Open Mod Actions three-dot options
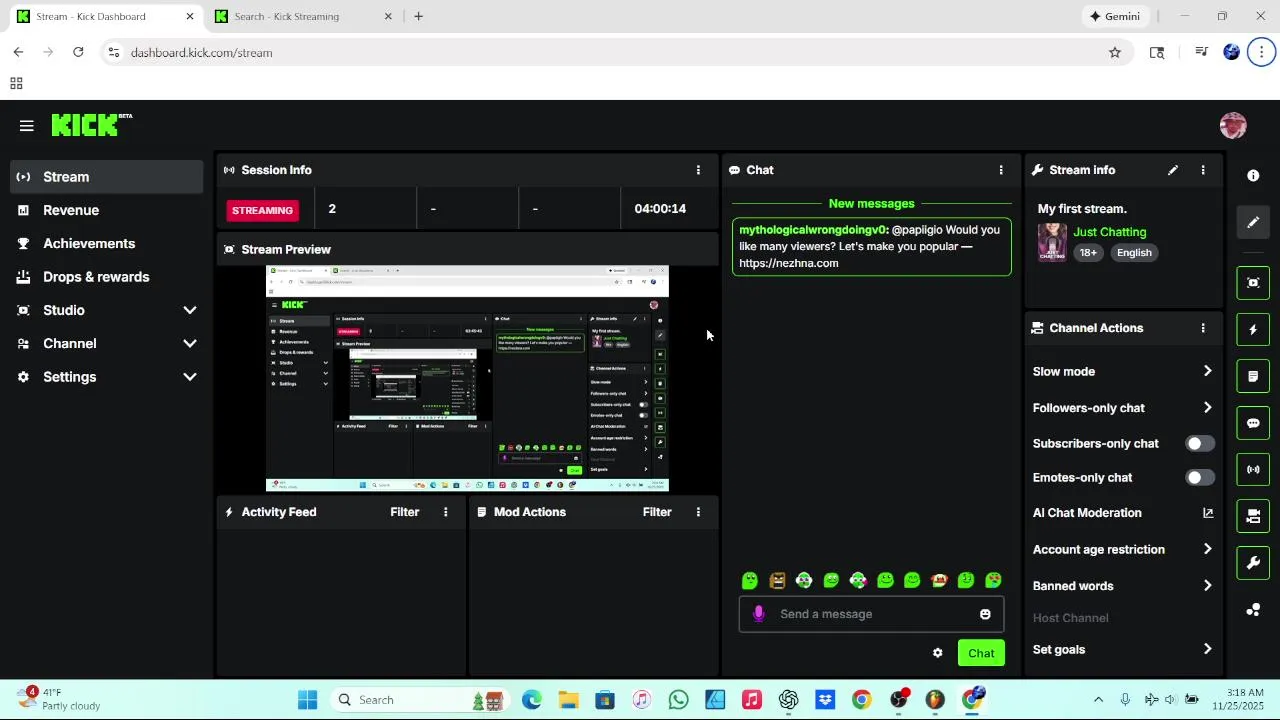 point(698,512)
